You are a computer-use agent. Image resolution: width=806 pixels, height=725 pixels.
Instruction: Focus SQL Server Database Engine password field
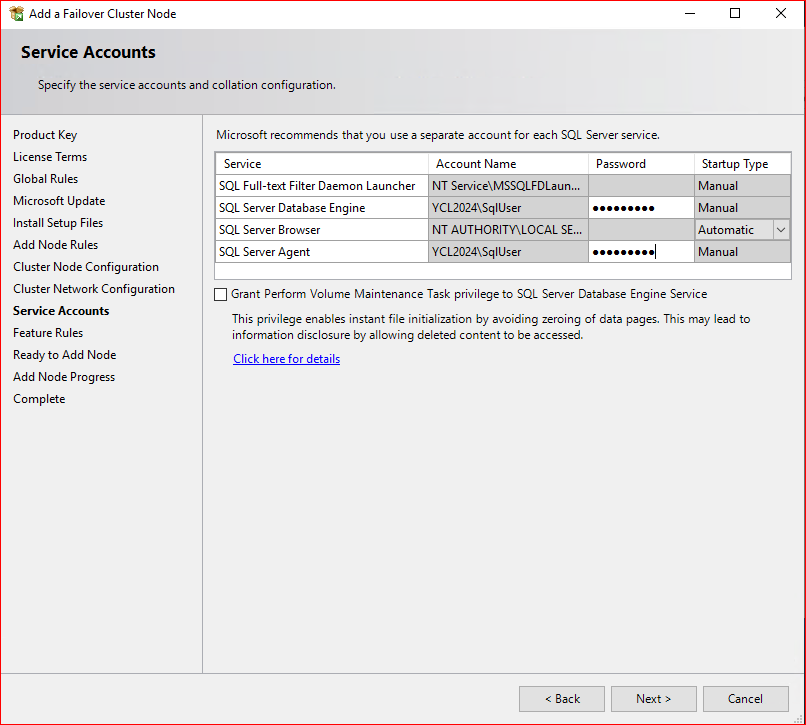tap(641, 208)
